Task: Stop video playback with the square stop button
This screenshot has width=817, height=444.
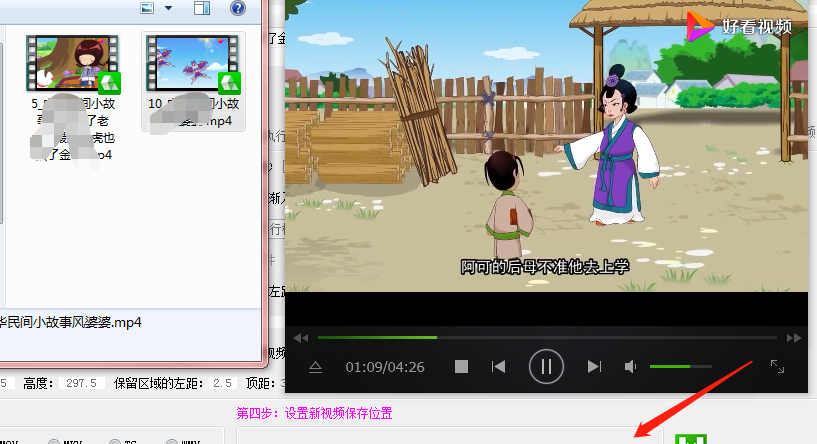Action: (x=461, y=367)
